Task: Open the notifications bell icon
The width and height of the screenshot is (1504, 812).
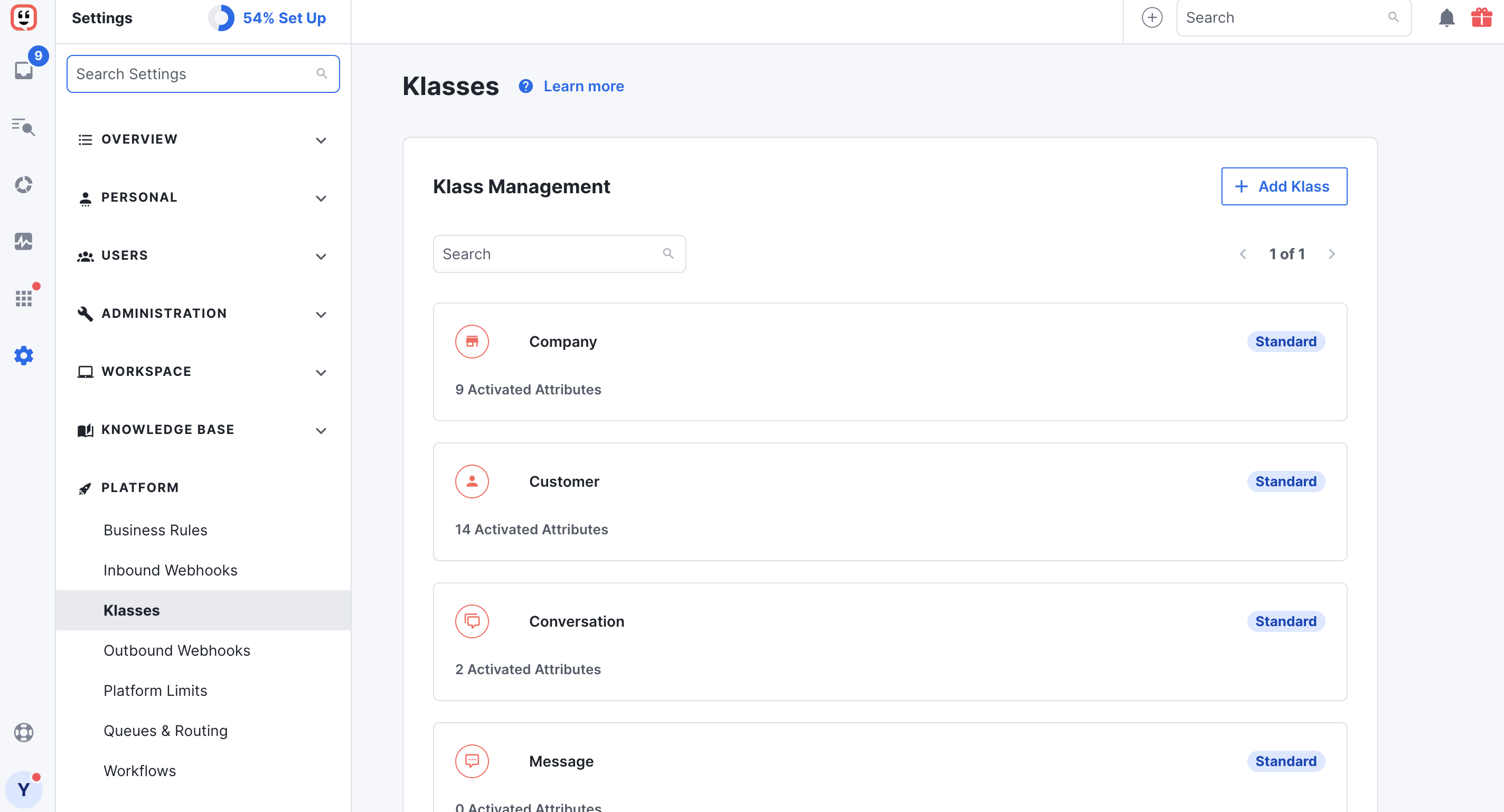Action: (1446, 17)
